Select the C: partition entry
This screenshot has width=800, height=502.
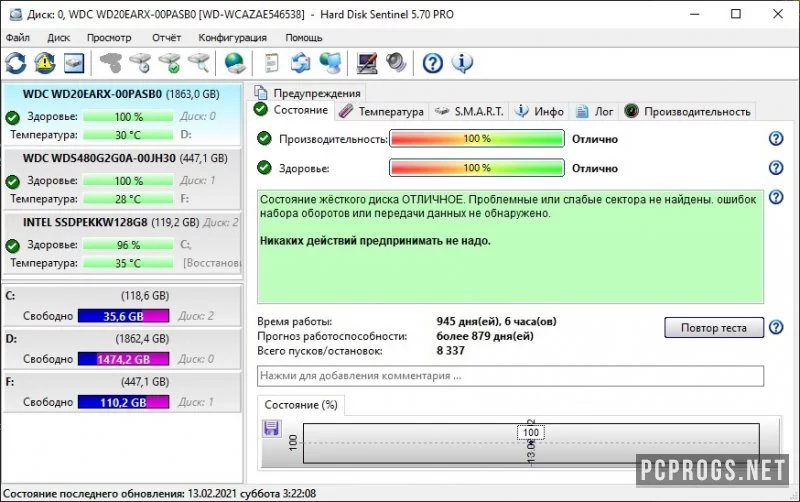point(121,306)
